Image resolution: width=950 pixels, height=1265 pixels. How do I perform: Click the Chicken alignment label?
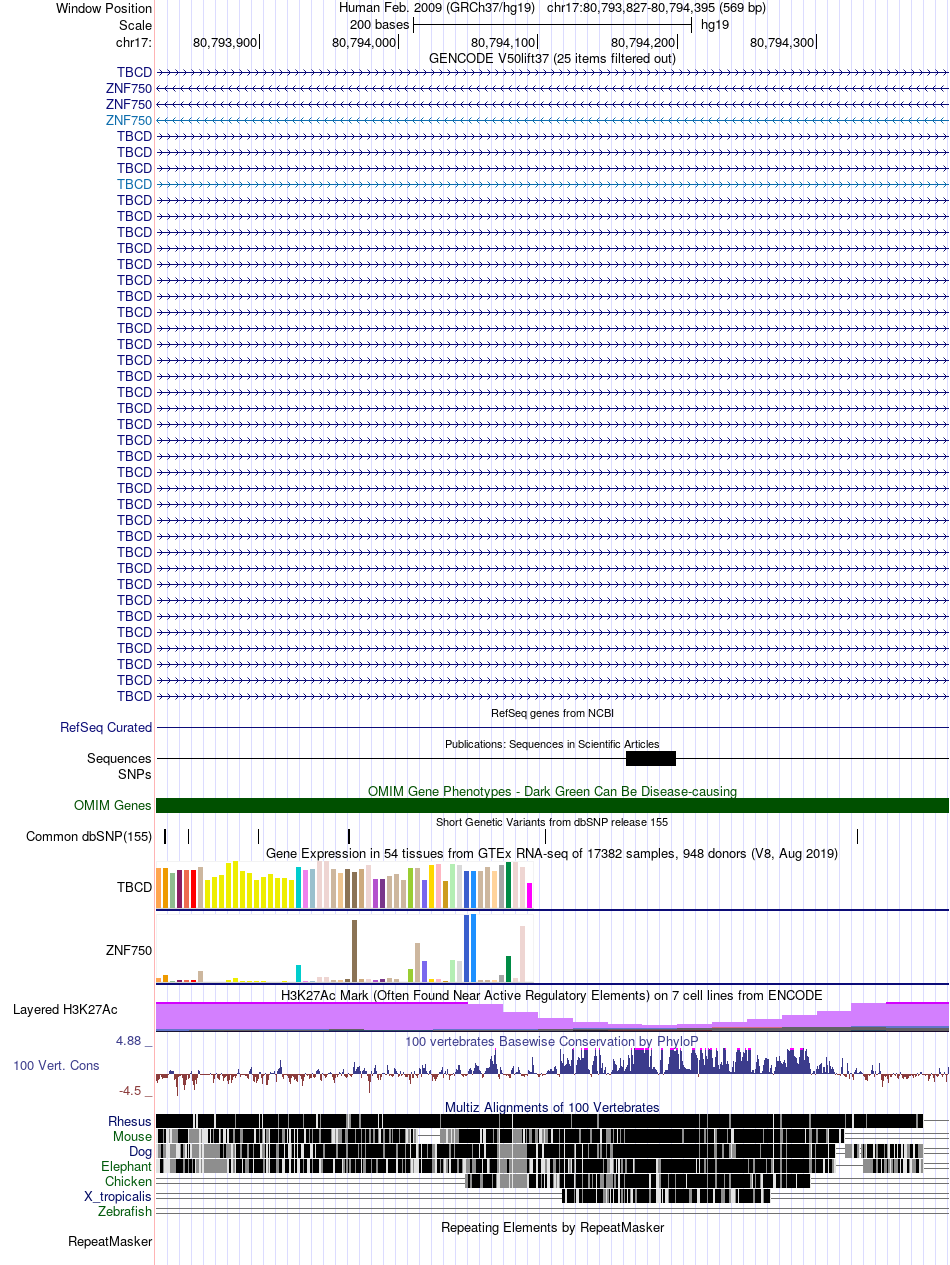[x=128, y=1181]
